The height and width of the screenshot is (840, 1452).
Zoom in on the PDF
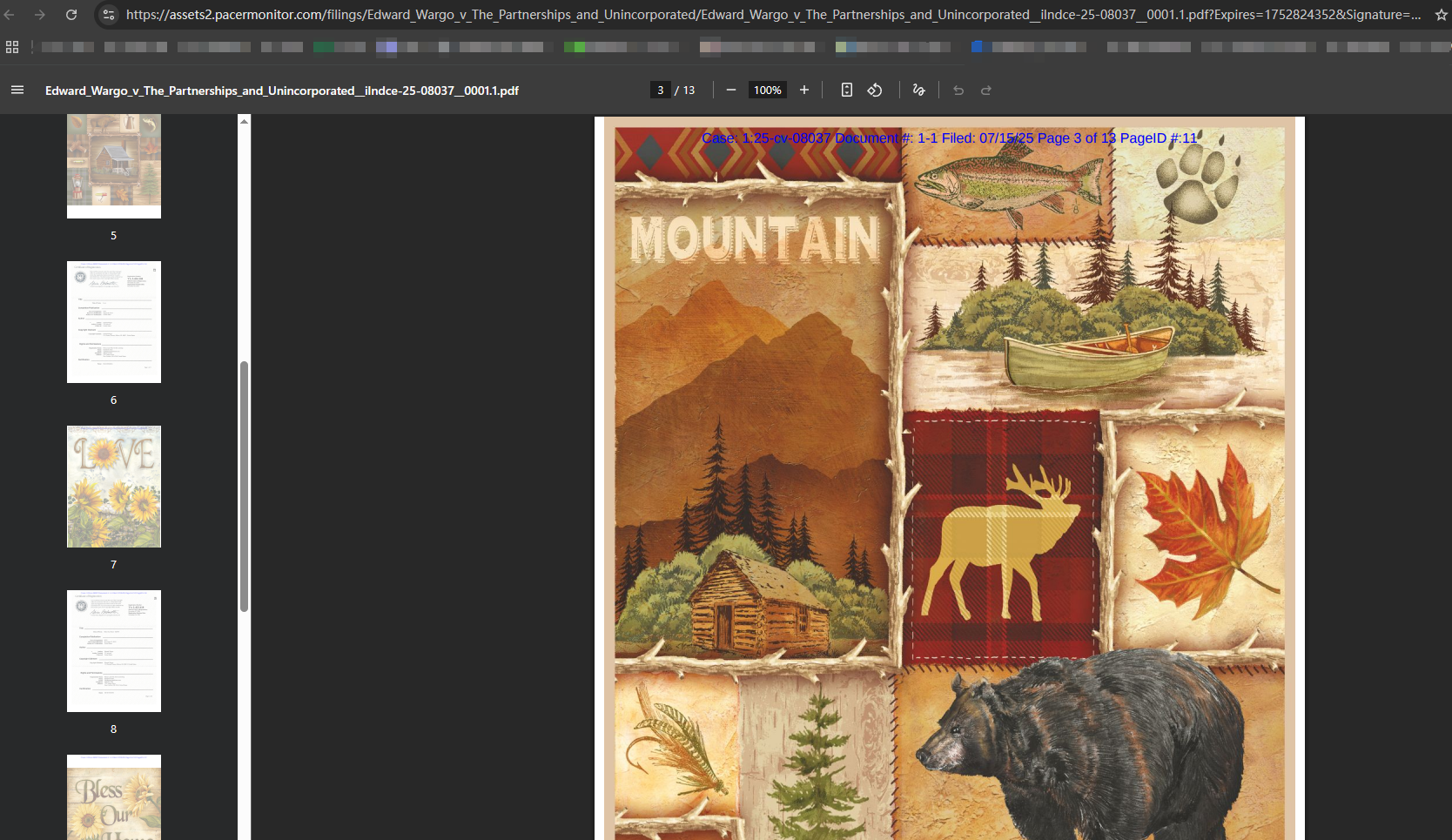(x=804, y=90)
